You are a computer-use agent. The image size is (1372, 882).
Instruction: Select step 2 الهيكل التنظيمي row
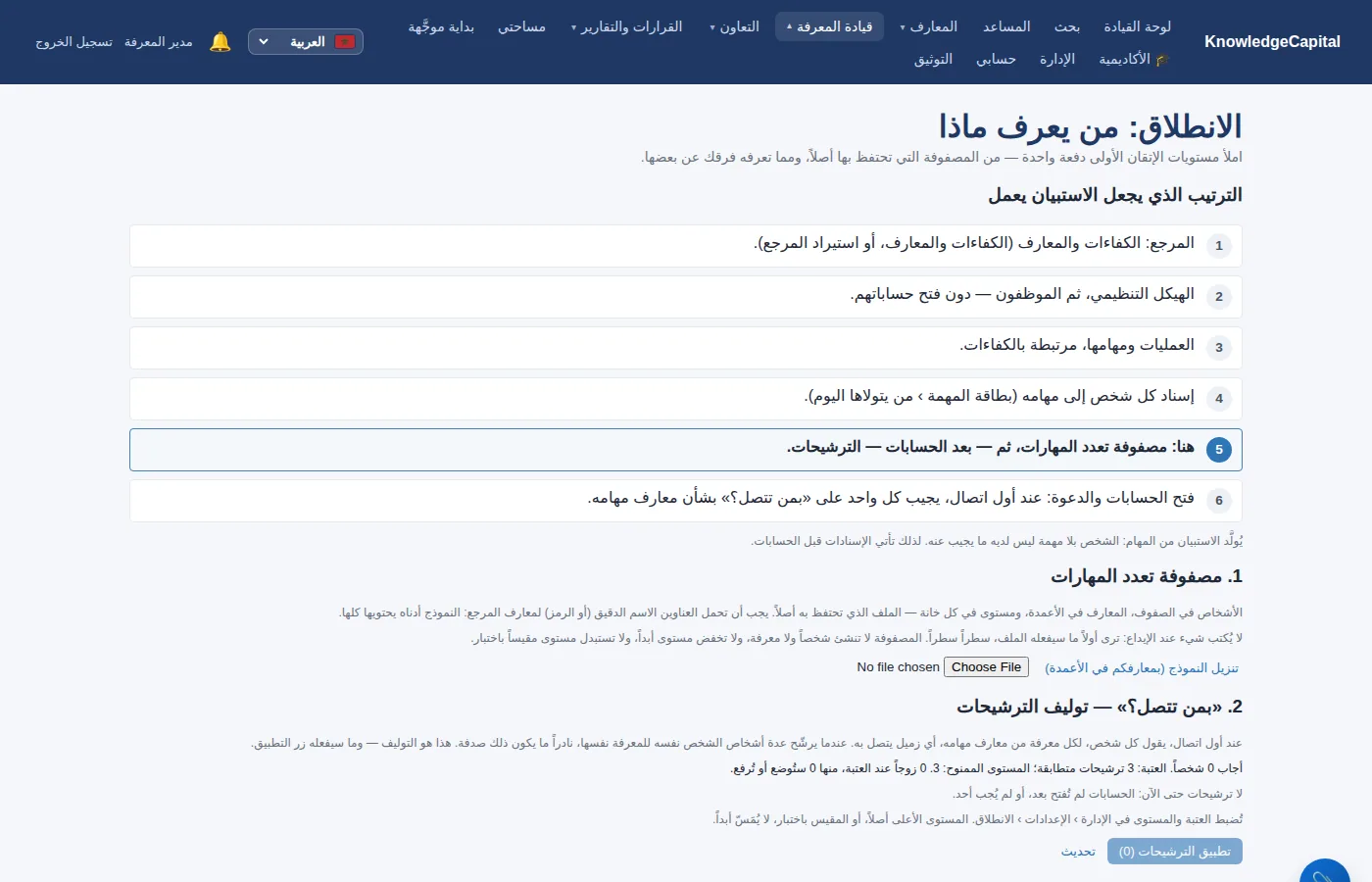tap(686, 297)
